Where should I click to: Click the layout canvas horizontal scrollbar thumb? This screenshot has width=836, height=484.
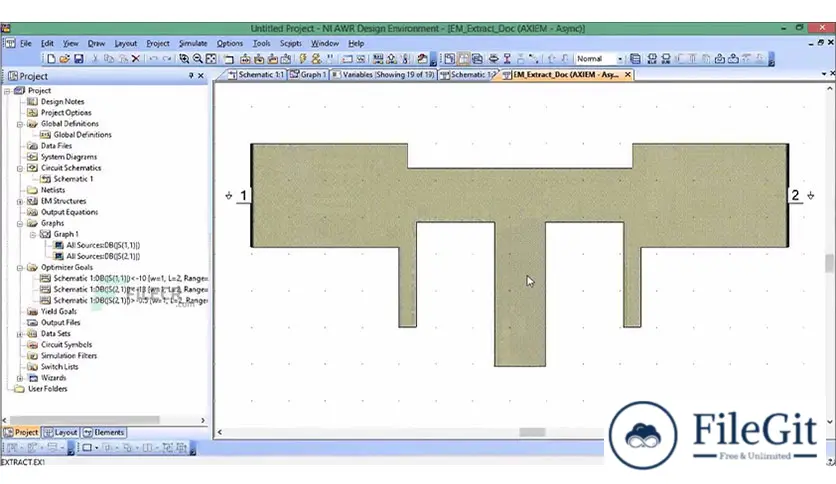click(532, 432)
